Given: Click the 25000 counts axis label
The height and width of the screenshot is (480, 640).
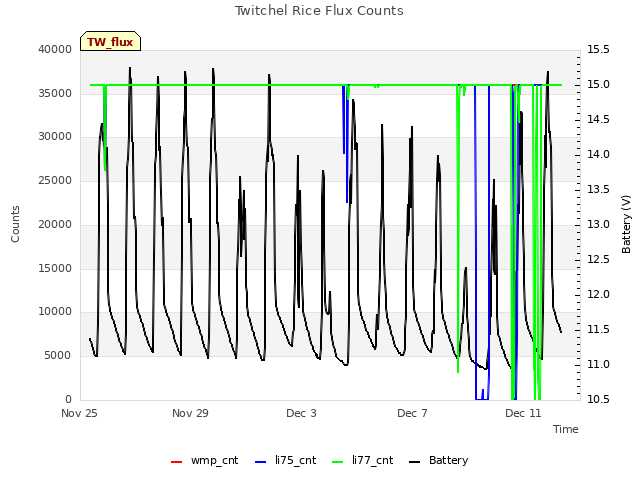Looking at the screenshot, I should (55, 180).
